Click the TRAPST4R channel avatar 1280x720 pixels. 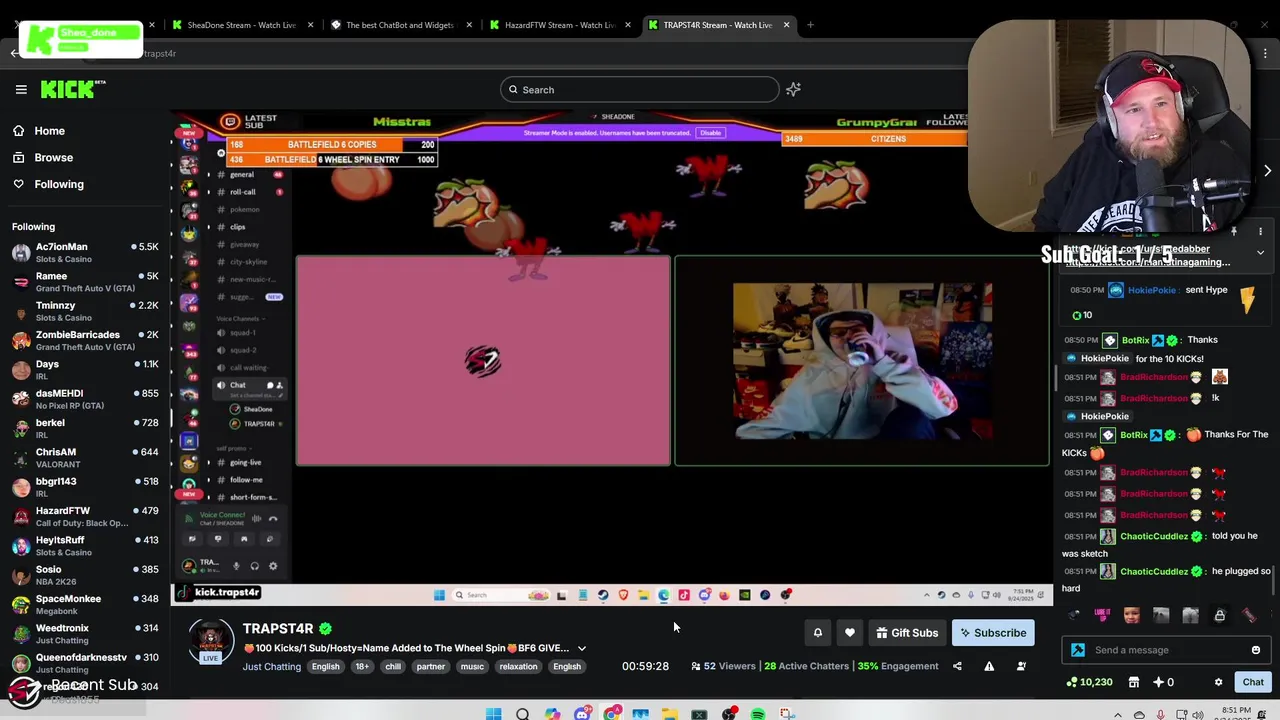point(211,643)
